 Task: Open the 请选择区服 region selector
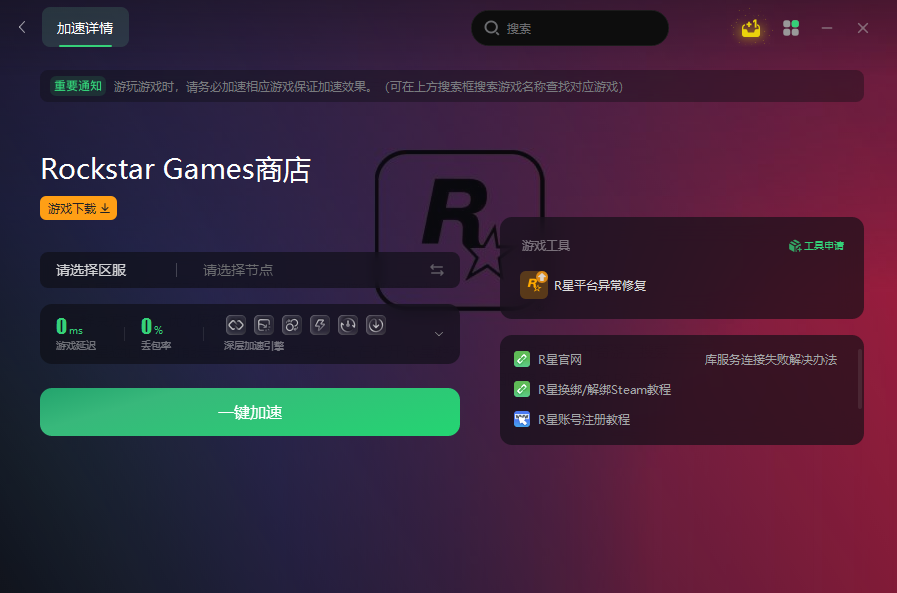click(x=91, y=270)
